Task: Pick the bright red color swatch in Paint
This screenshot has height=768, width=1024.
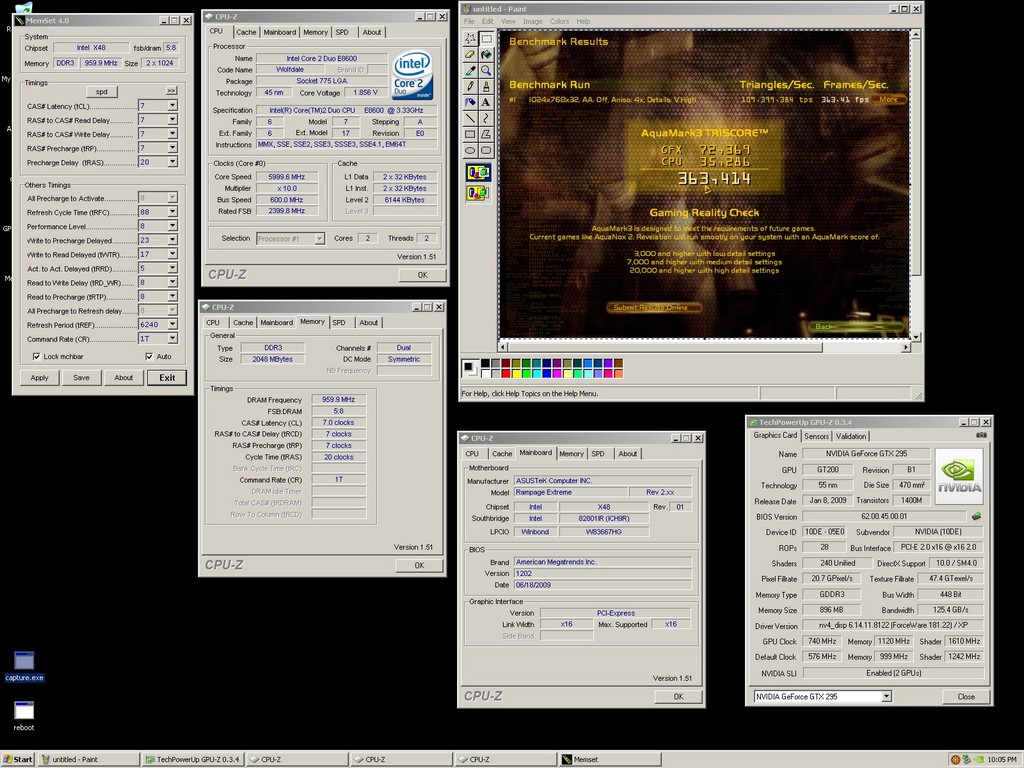Action: (505, 374)
